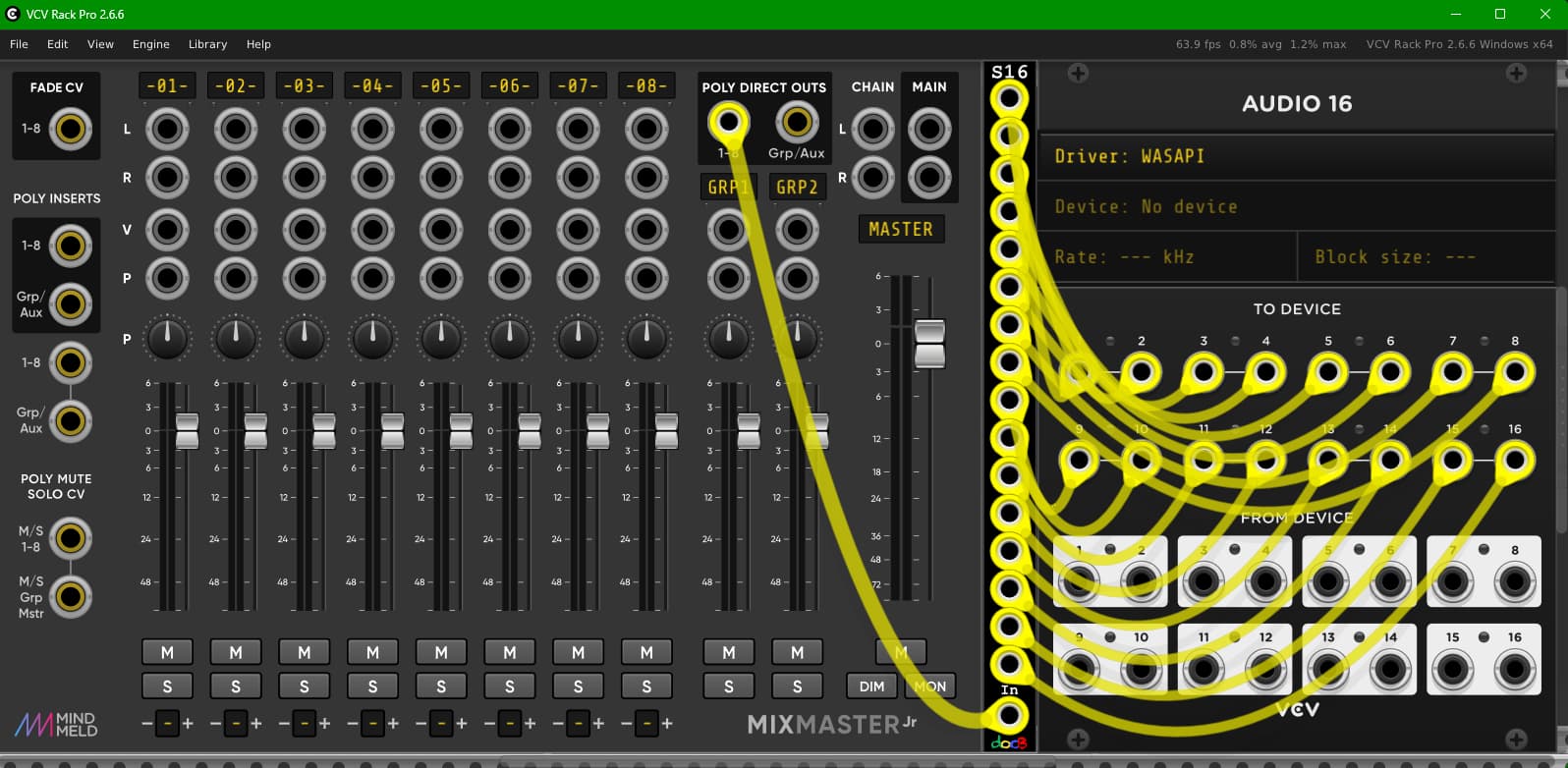Click the Fade CV 1-8 input jack

[x=71, y=129]
